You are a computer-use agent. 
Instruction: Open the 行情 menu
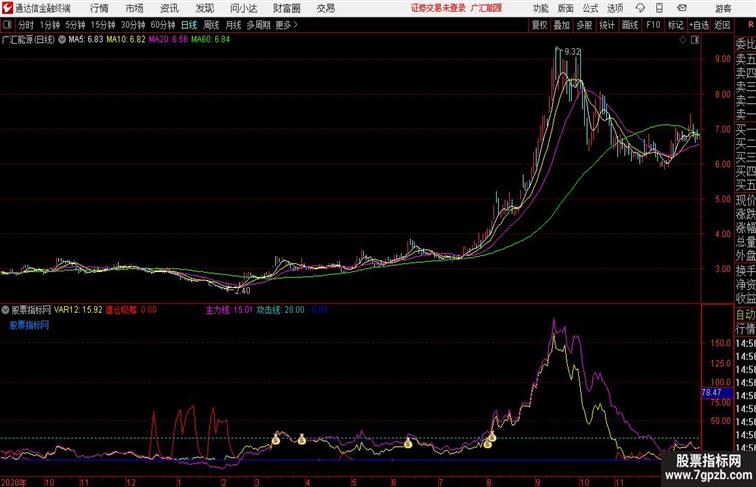[x=99, y=8]
